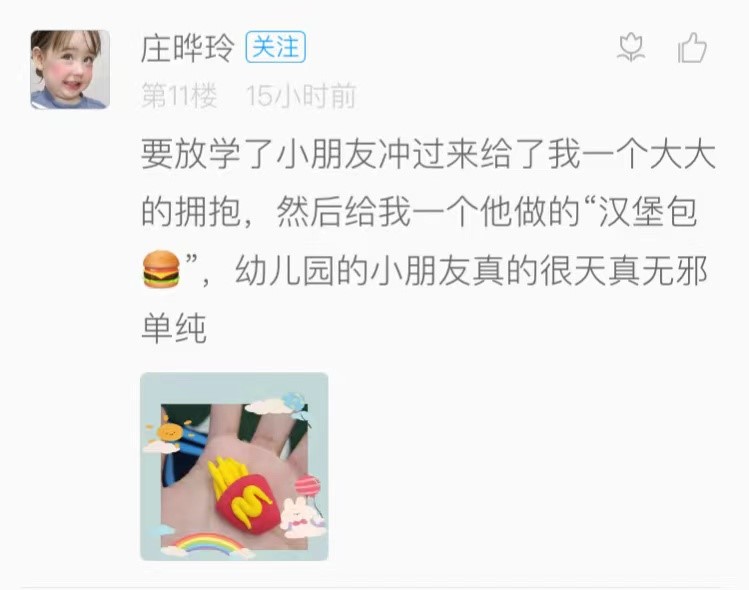Click the quoted text 汉堡包
This screenshot has height=590, width=749.
coord(647,212)
